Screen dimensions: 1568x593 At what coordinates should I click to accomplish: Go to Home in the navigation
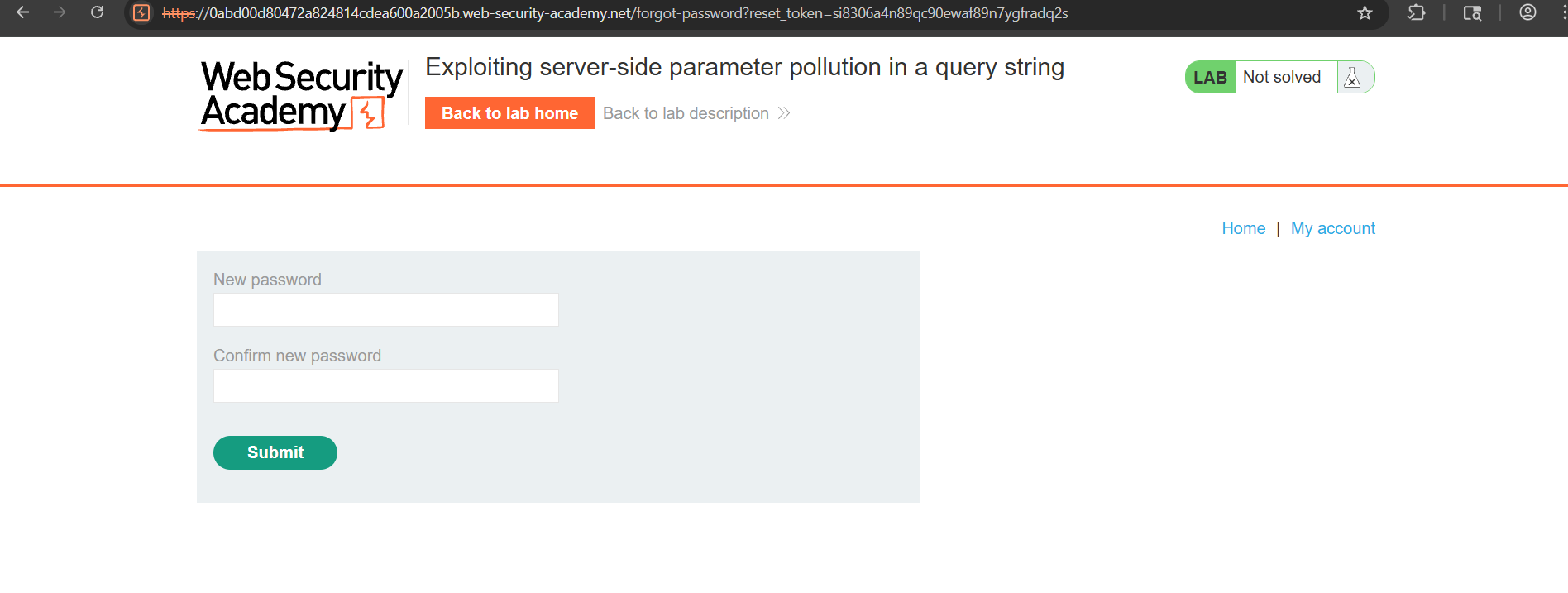pyautogui.click(x=1243, y=228)
